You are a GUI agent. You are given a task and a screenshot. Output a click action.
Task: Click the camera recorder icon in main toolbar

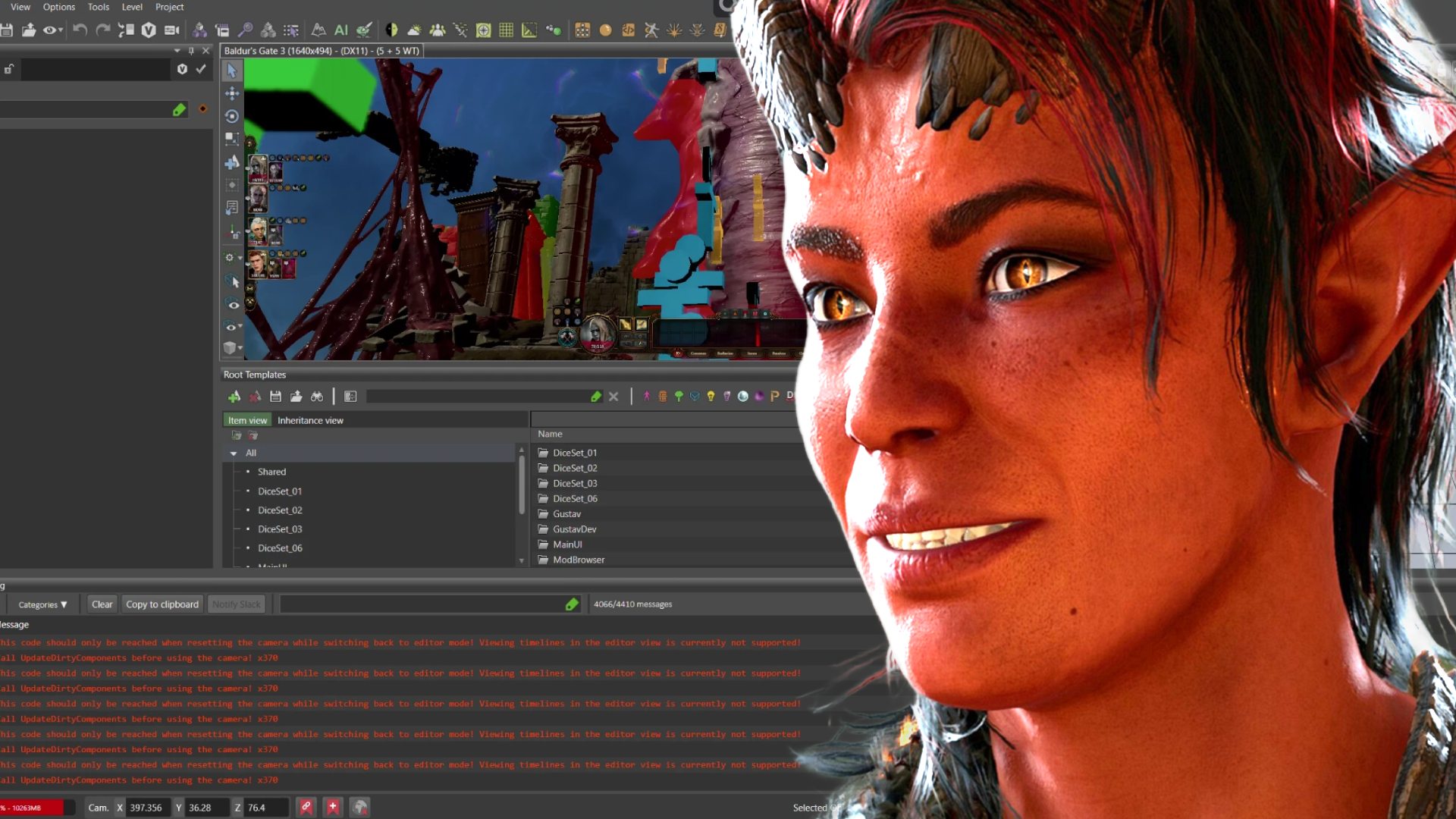pyautogui.click(x=172, y=30)
